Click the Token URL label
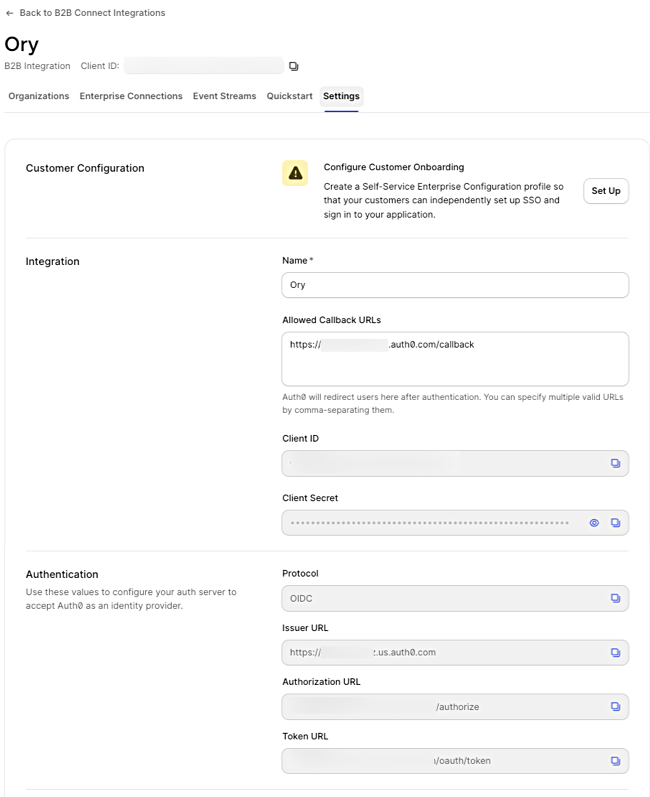The image size is (650, 797). 305,736
